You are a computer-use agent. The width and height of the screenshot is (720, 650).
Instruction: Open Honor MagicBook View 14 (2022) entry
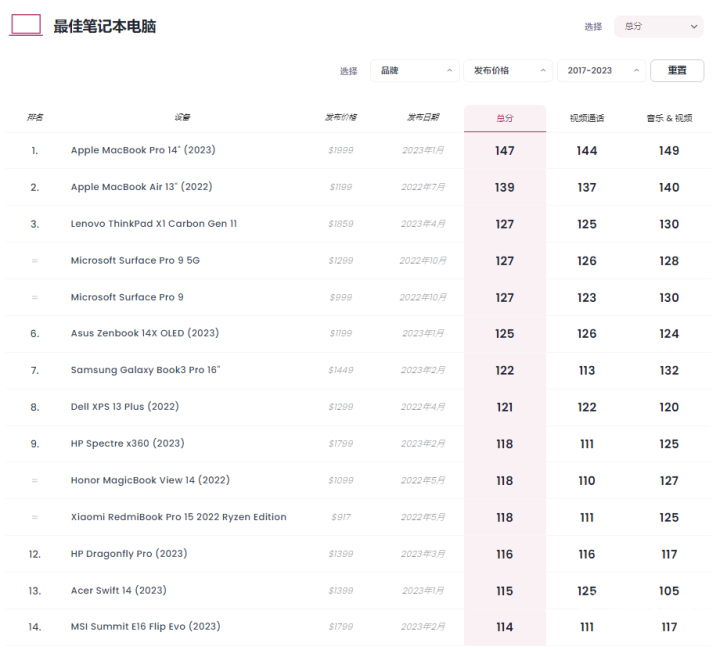150,480
